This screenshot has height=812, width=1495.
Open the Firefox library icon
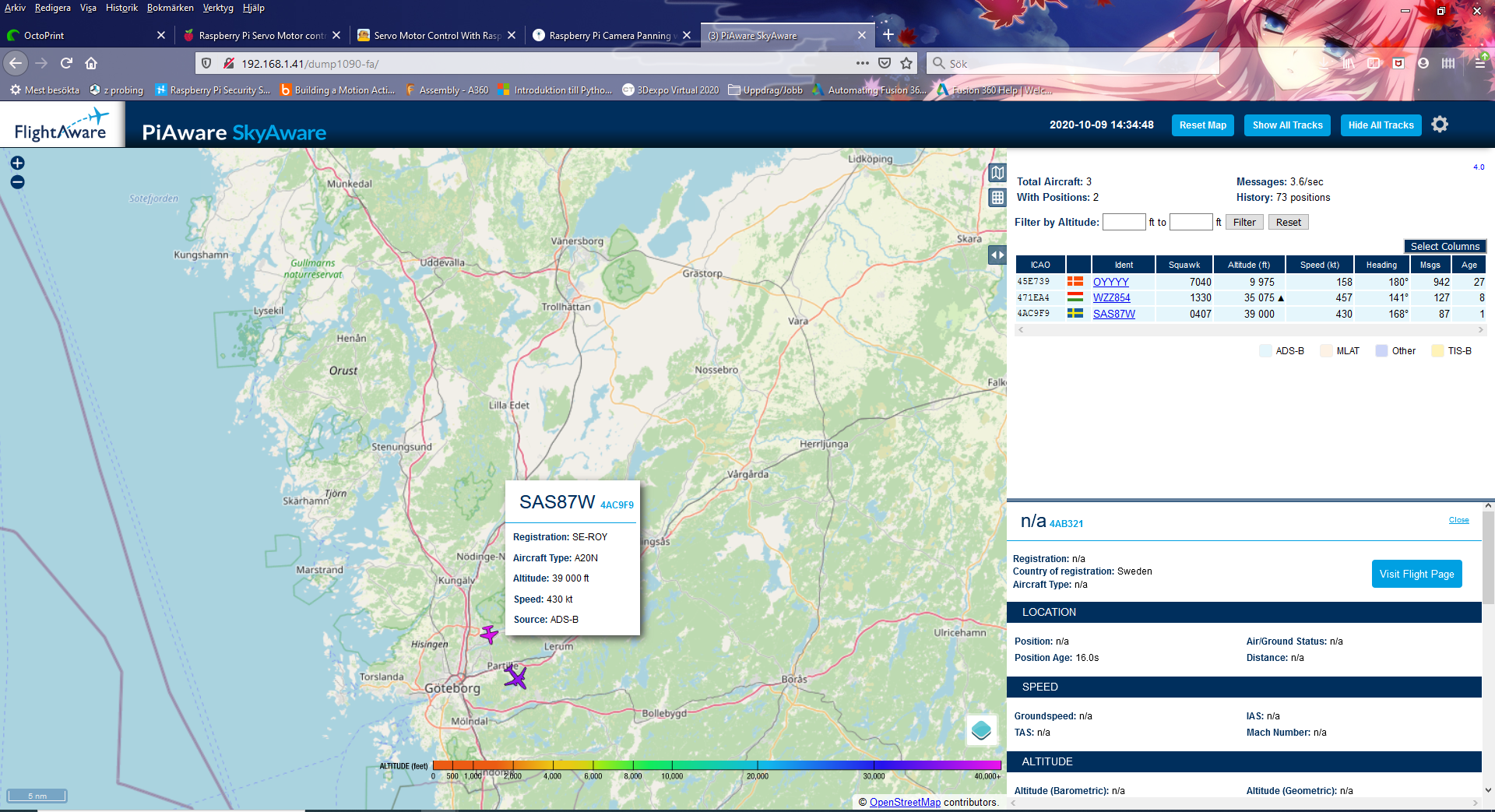pos(1349,63)
